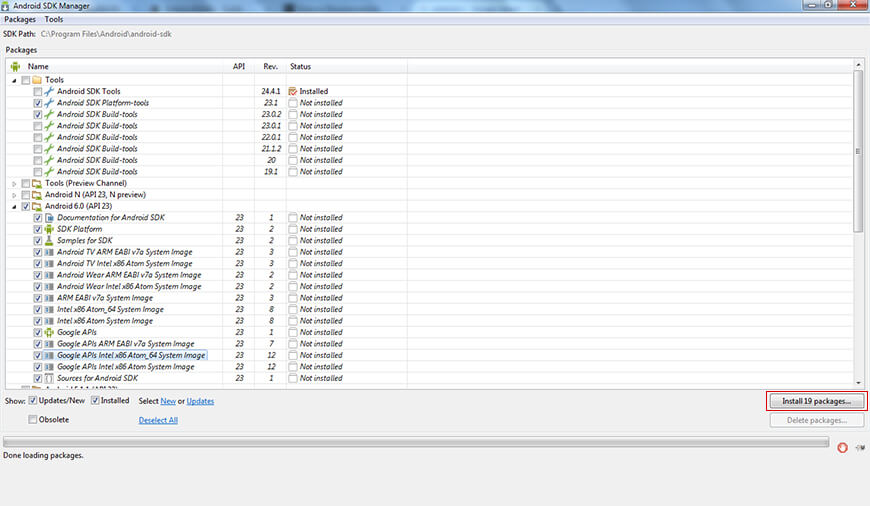
Task: Click the Sources for Android SDK icon
Action: (49, 378)
